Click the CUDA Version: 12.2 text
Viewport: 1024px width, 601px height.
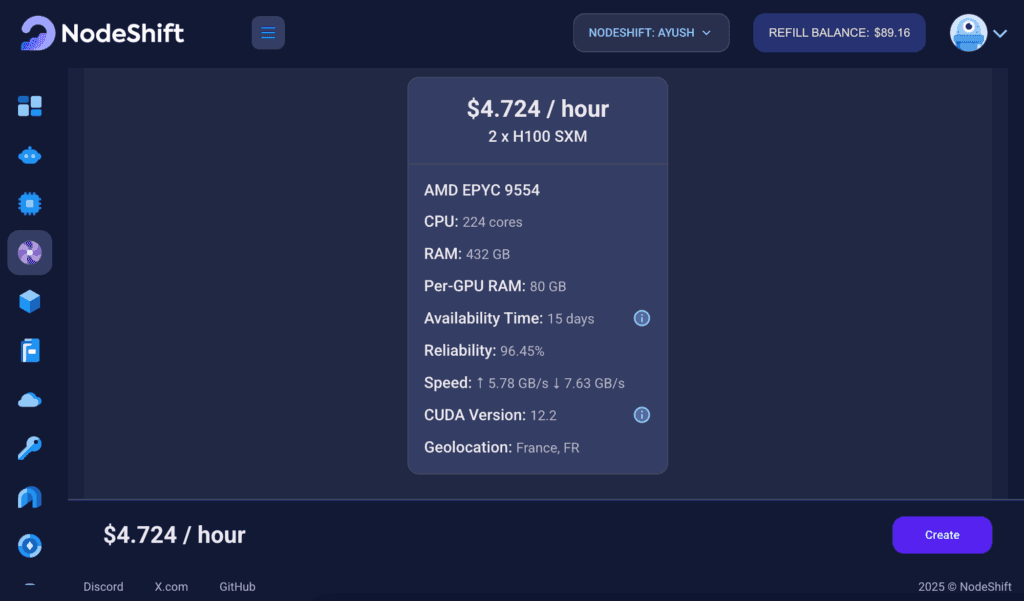pos(490,415)
